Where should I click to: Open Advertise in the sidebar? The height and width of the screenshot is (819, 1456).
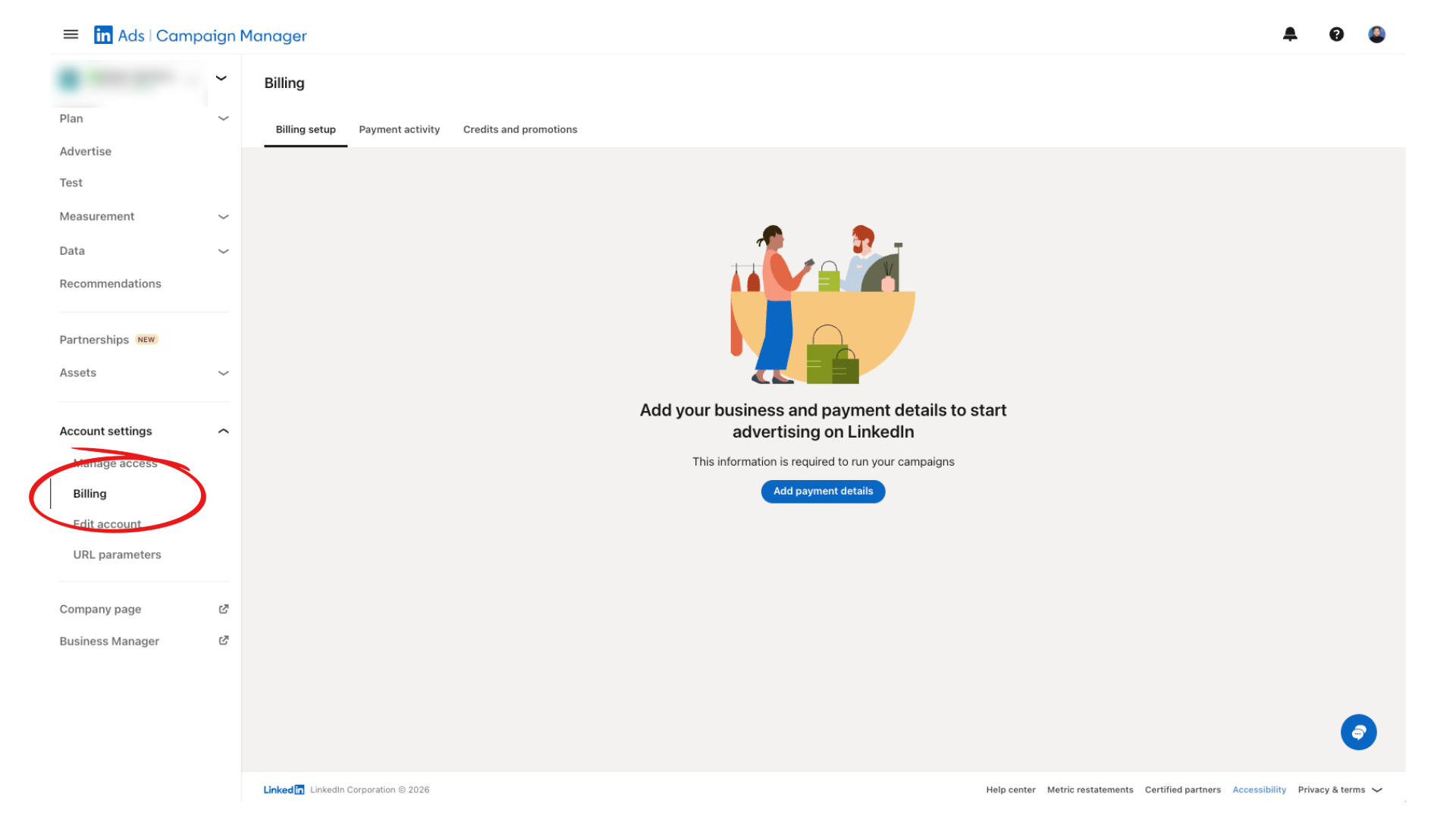click(86, 152)
